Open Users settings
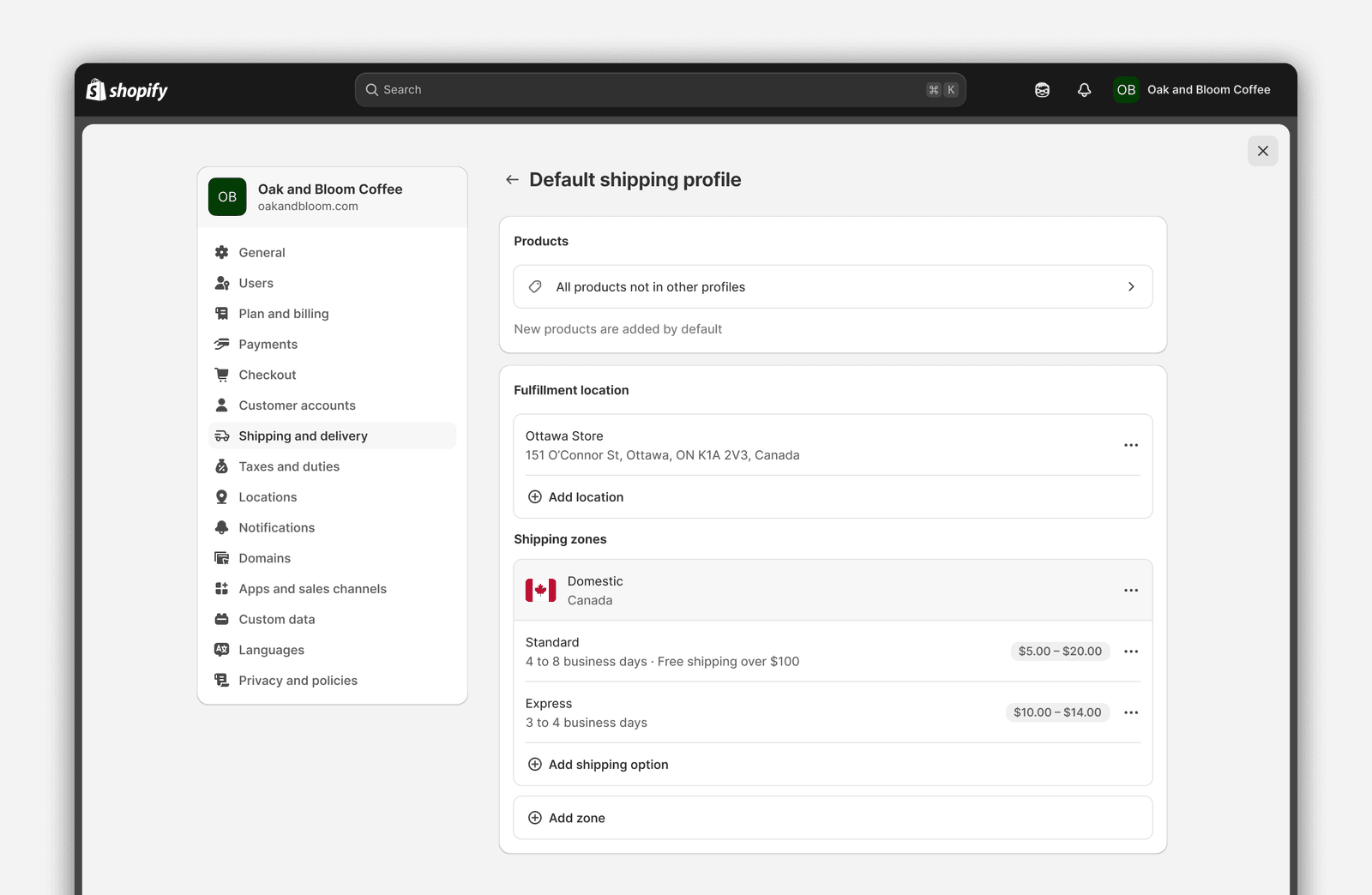Screen dimensions: 1372x895 pyautogui.click(x=333, y=283)
